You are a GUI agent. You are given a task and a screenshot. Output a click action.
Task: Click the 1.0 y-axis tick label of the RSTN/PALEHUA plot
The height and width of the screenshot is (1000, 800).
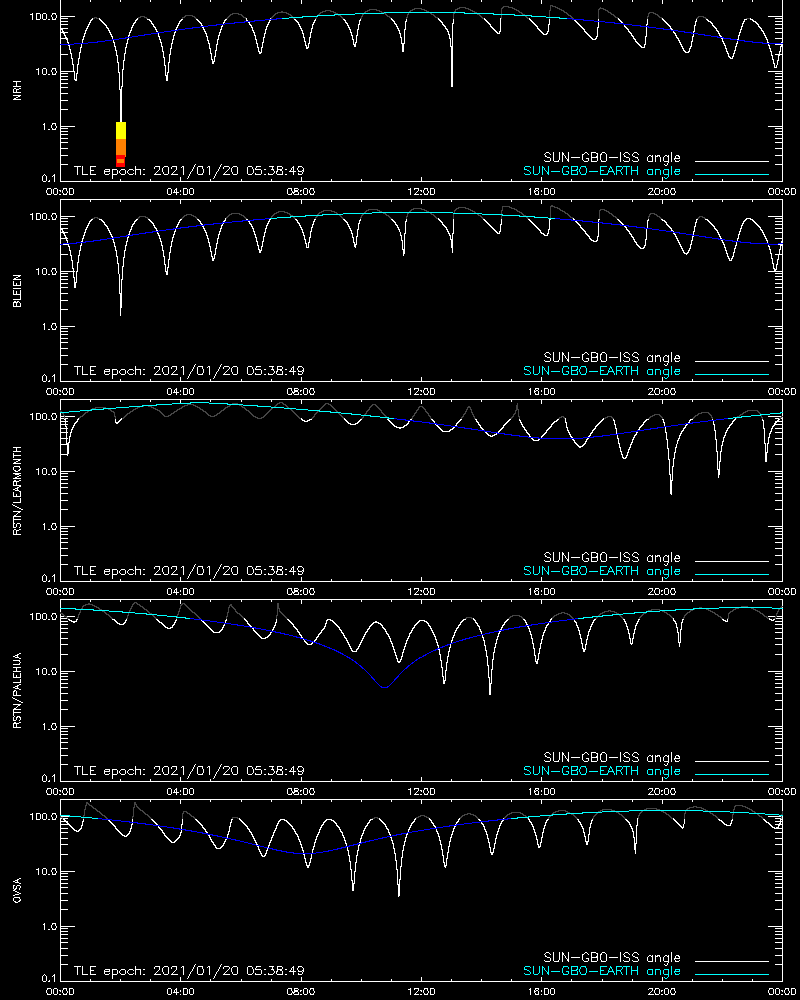point(48,726)
